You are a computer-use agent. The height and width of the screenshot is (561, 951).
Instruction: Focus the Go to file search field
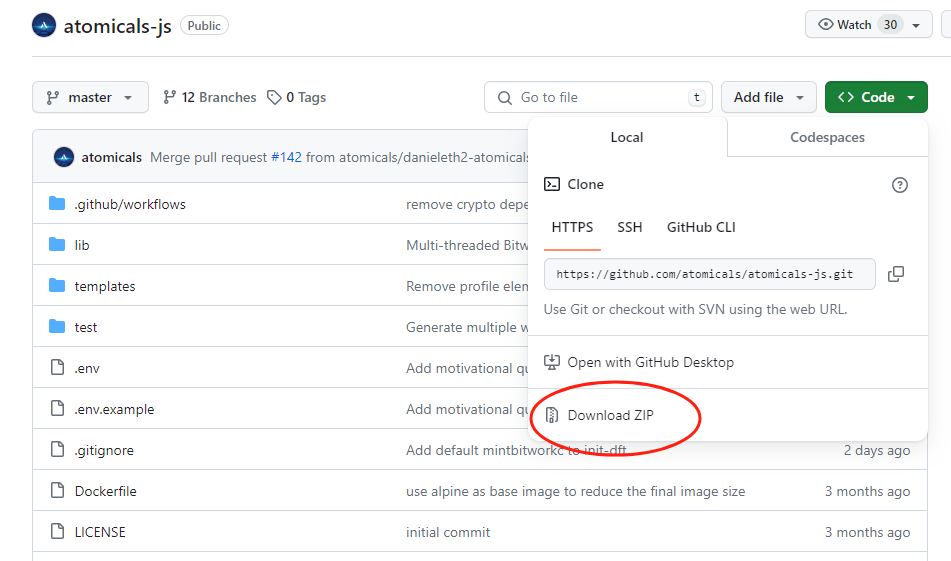pos(598,97)
